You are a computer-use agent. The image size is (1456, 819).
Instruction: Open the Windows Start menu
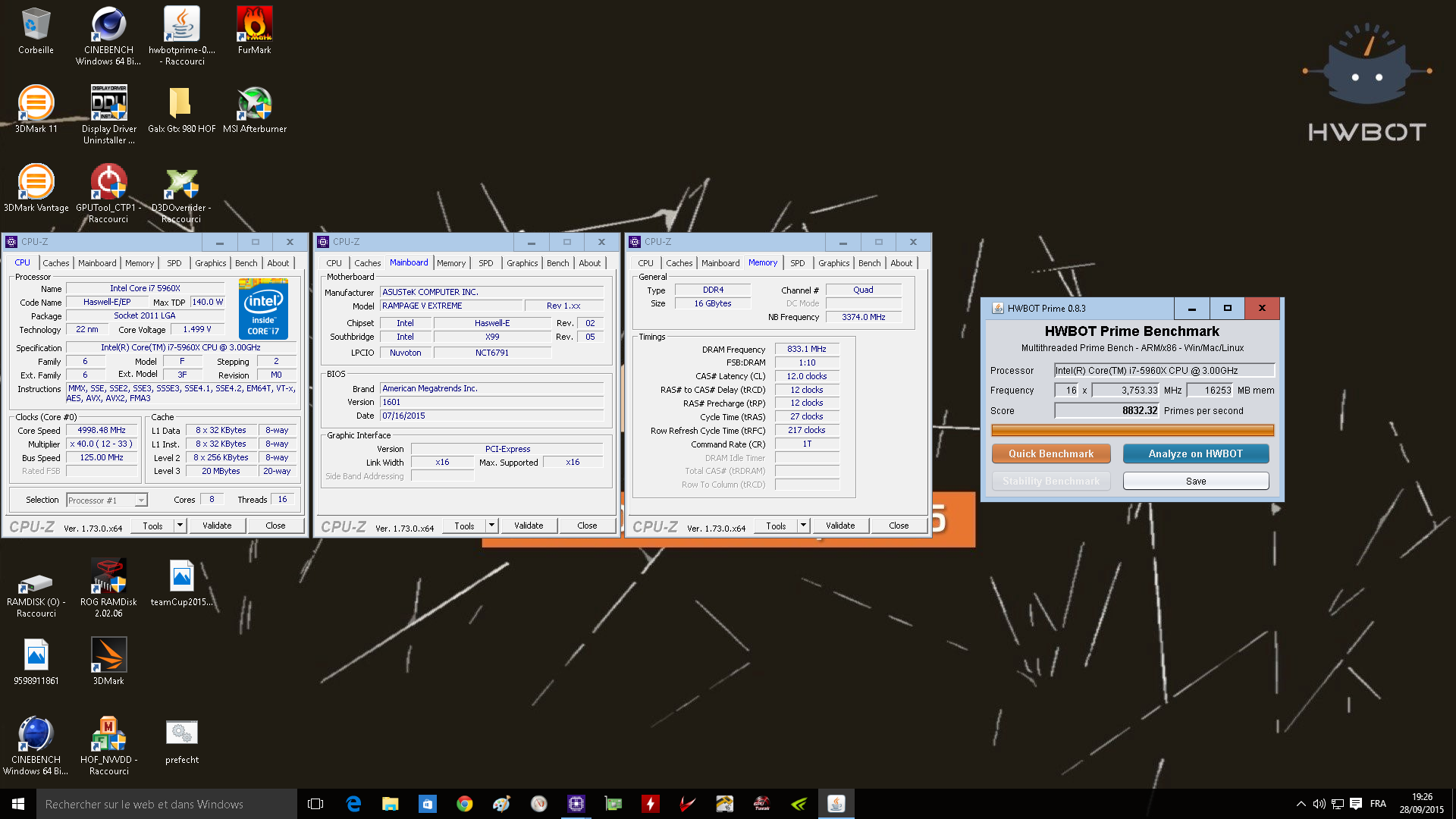click(18, 804)
